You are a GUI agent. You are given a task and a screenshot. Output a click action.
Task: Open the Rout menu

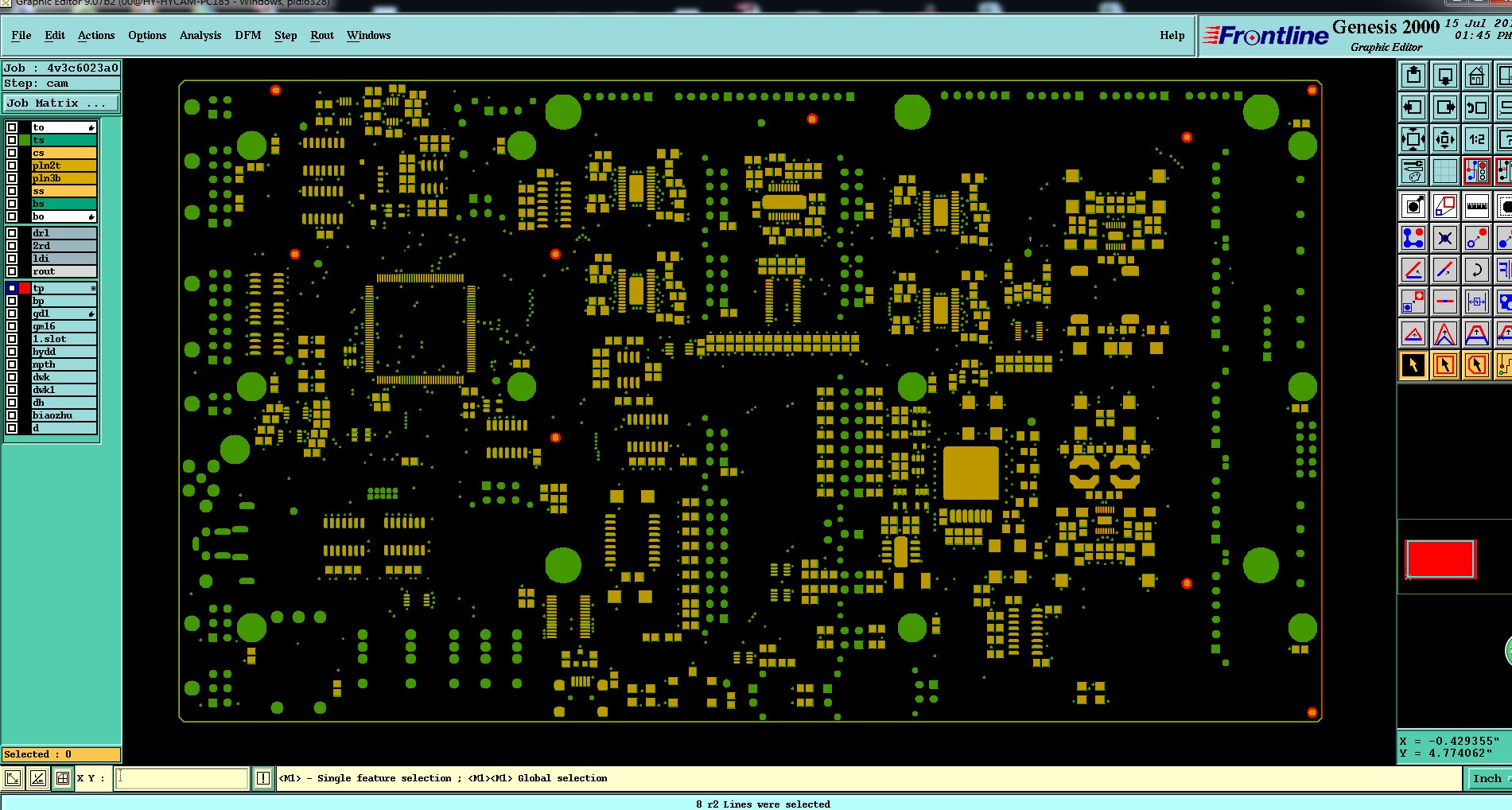pos(322,36)
